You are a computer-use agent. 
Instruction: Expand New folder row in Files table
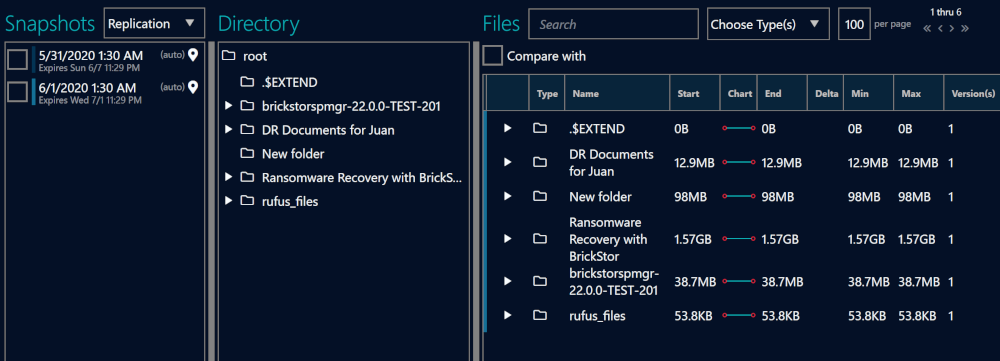(508, 196)
